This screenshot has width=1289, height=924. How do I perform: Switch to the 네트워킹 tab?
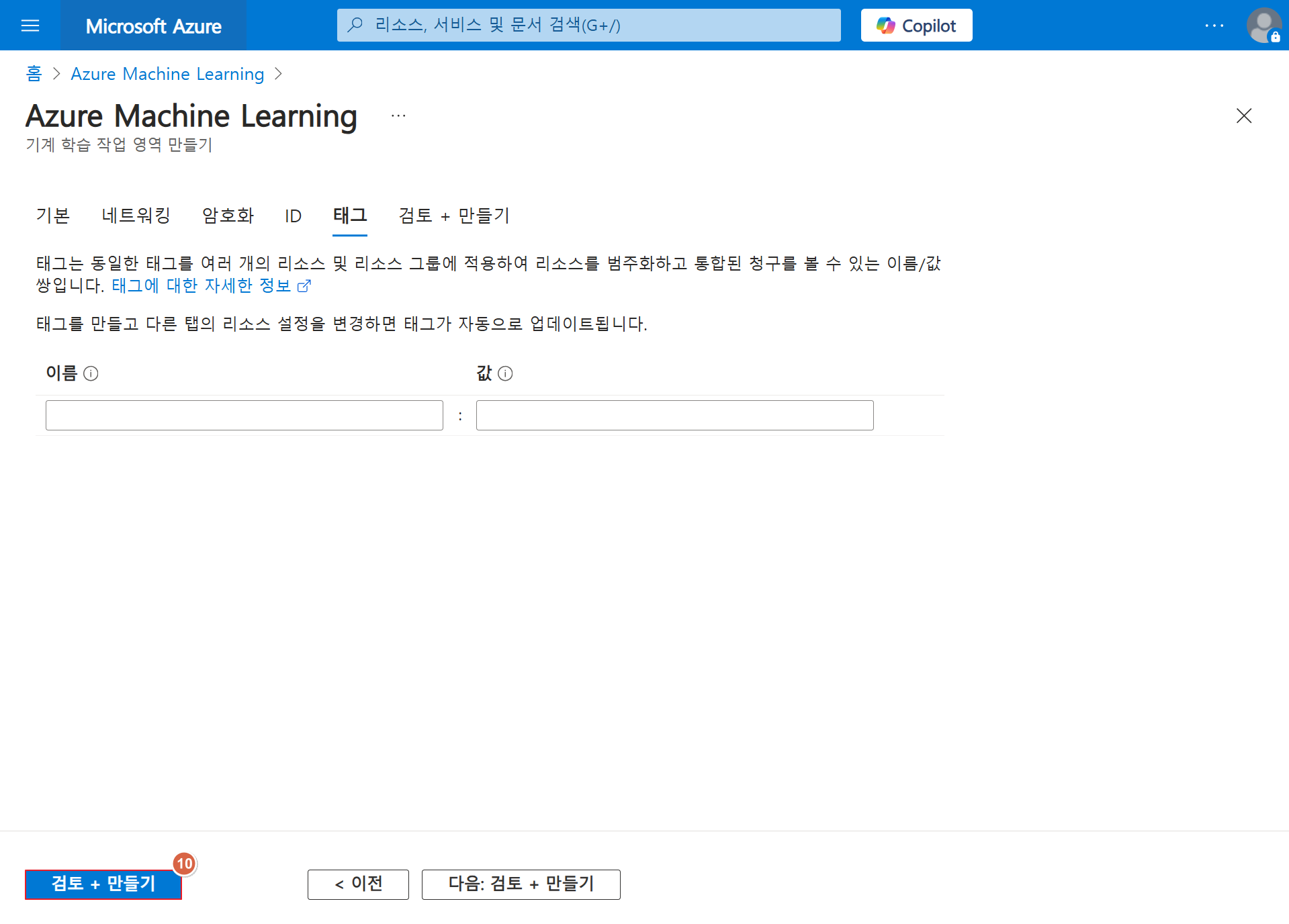point(136,216)
